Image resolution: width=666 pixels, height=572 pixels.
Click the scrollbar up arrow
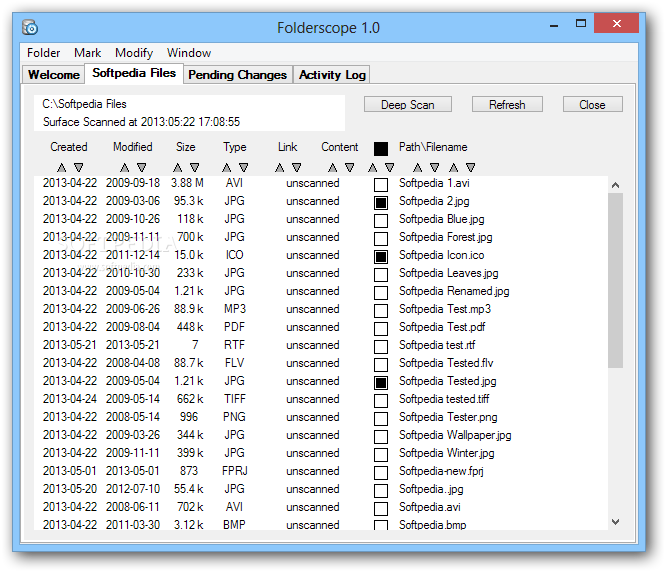click(615, 185)
